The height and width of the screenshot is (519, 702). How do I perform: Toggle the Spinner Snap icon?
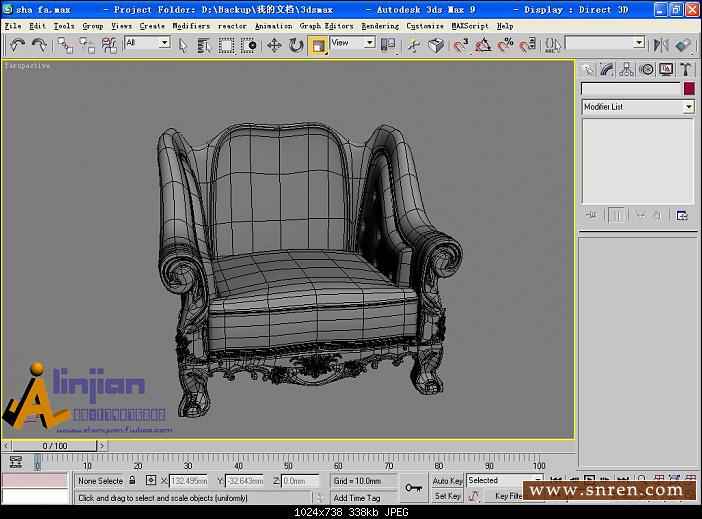(527, 45)
